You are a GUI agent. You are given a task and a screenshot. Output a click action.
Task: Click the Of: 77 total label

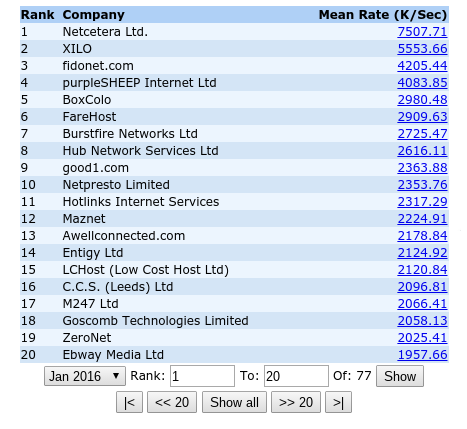click(352, 376)
